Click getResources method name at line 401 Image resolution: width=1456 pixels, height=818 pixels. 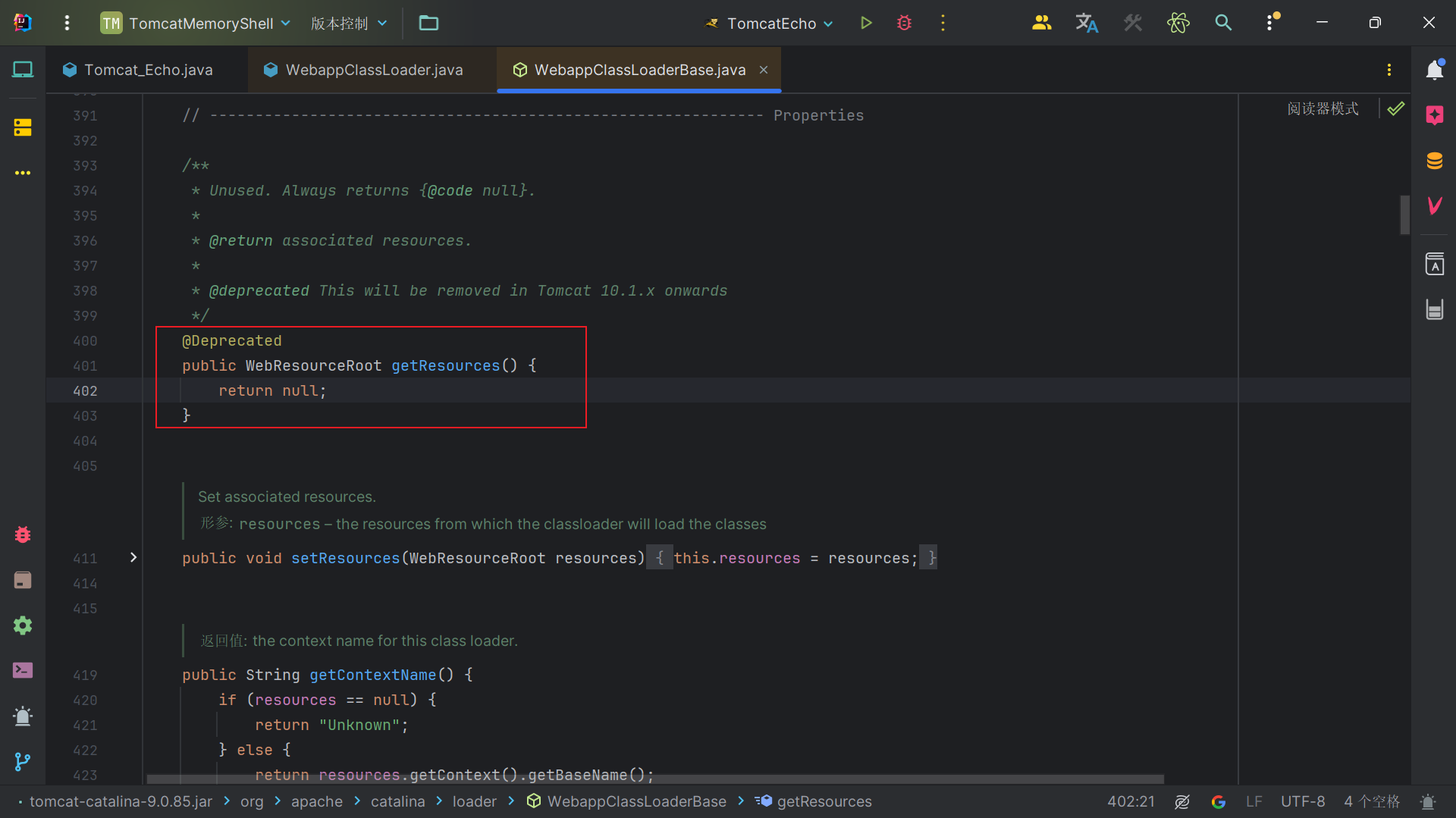tap(446, 365)
